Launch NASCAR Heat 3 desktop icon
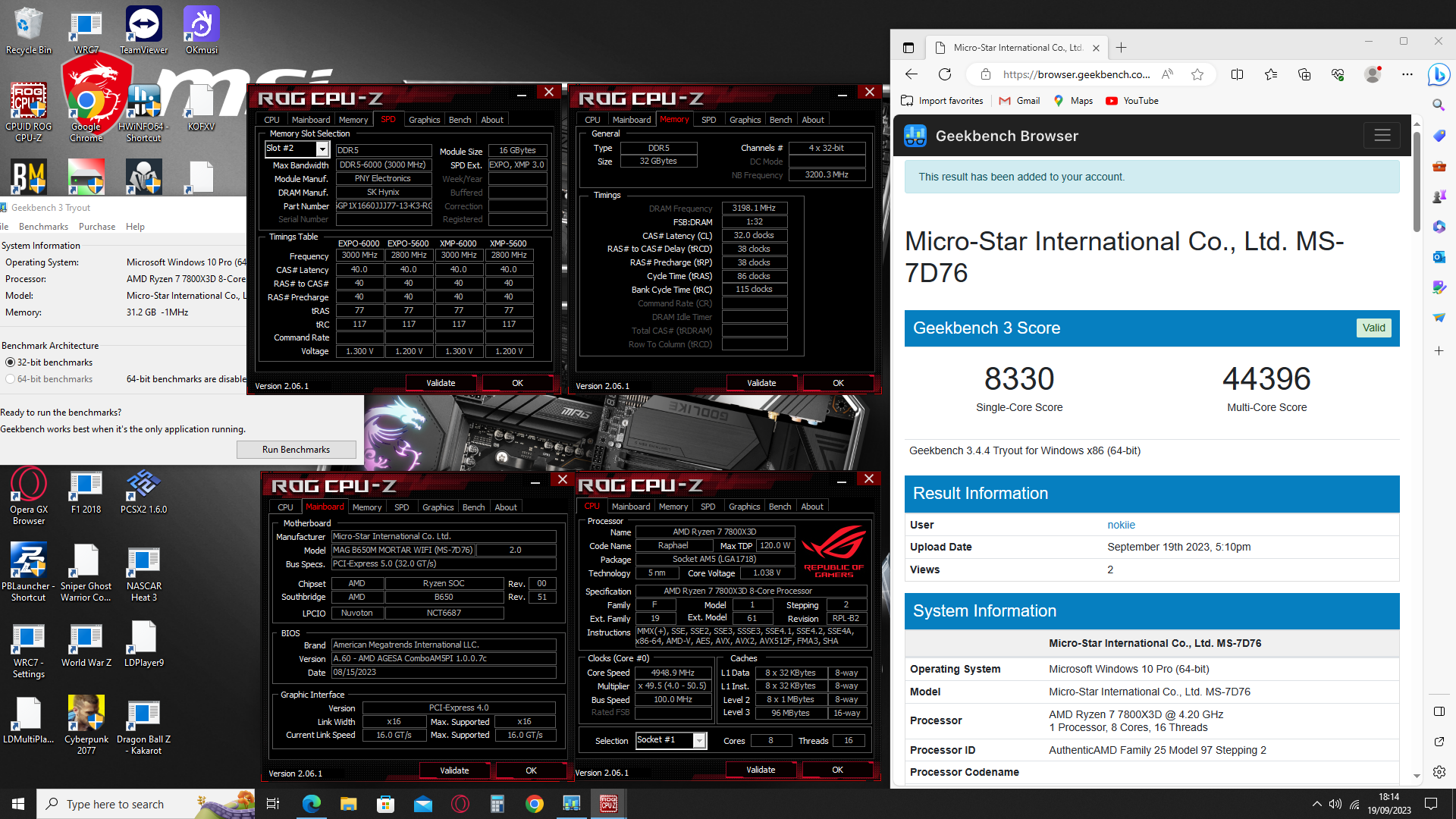Screen dimensions: 1456x819 tap(143, 573)
